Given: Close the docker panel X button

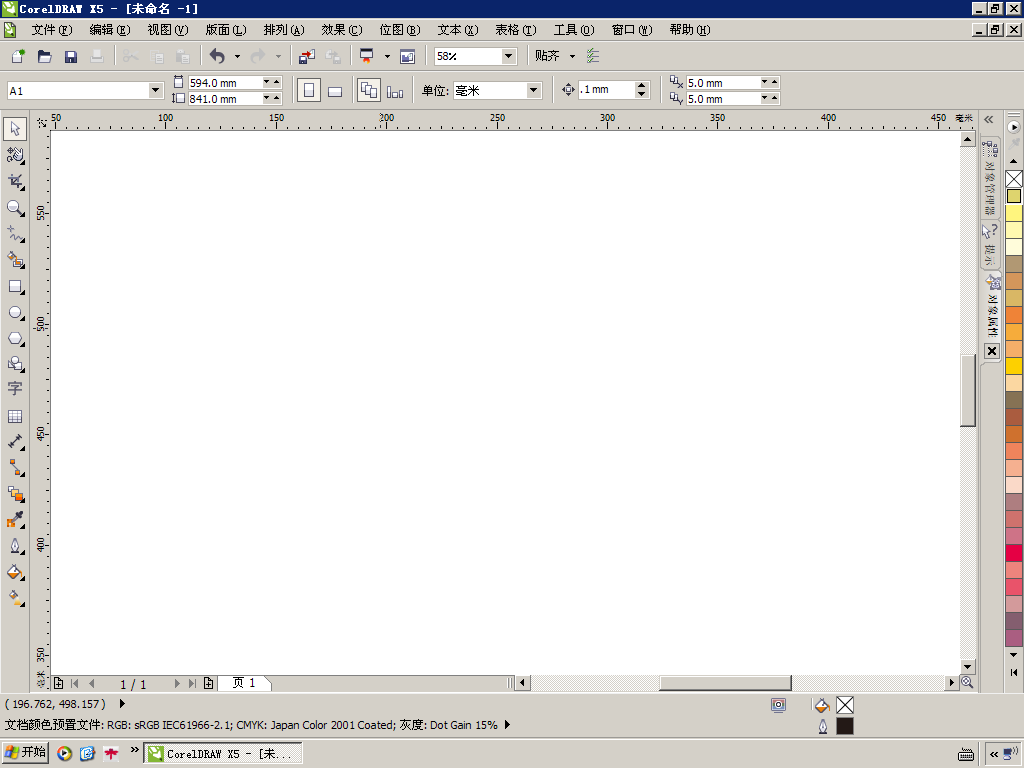Looking at the screenshot, I should click(991, 351).
